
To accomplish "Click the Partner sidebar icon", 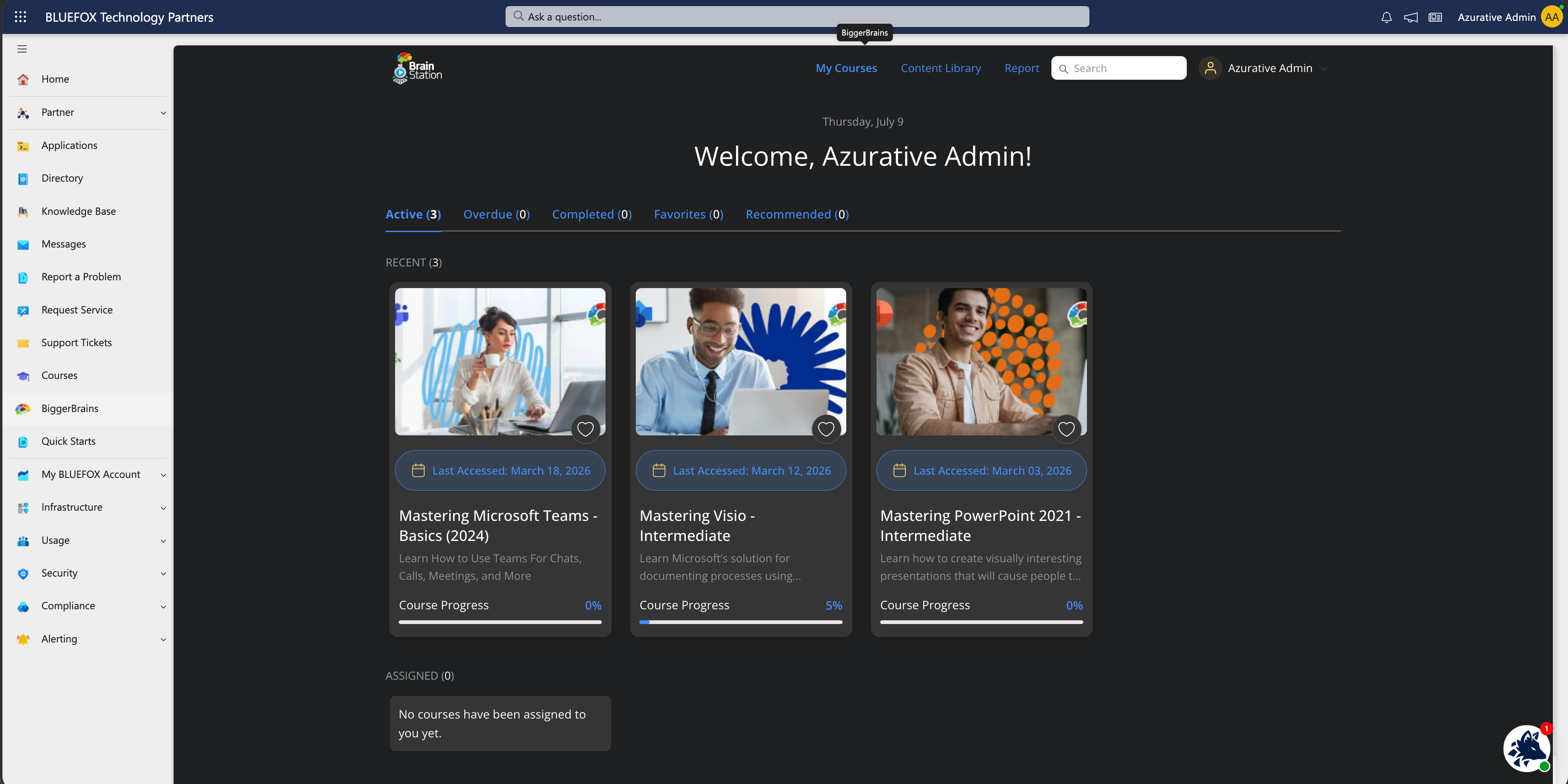I will [23, 113].
